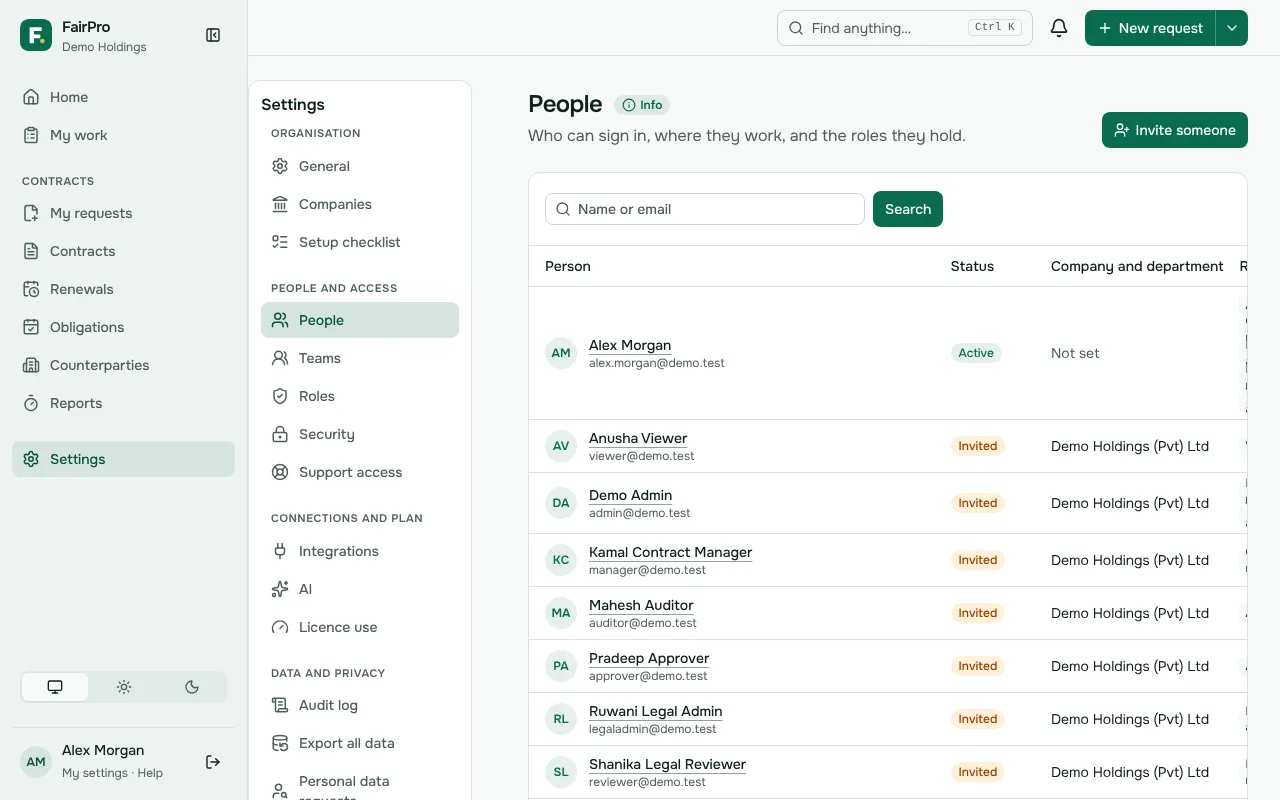This screenshot has height=800, width=1280.
Task: Collapse the sidebar with the panel icon
Action: tap(213, 35)
